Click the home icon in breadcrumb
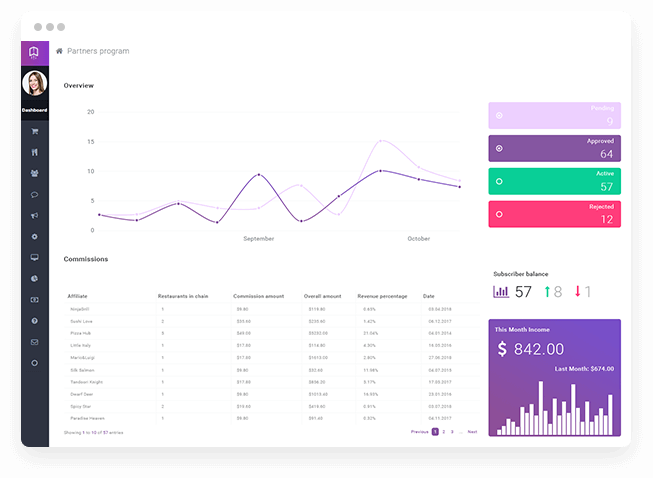The width and height of the screenshot is (653, 478). click(60, 51)
